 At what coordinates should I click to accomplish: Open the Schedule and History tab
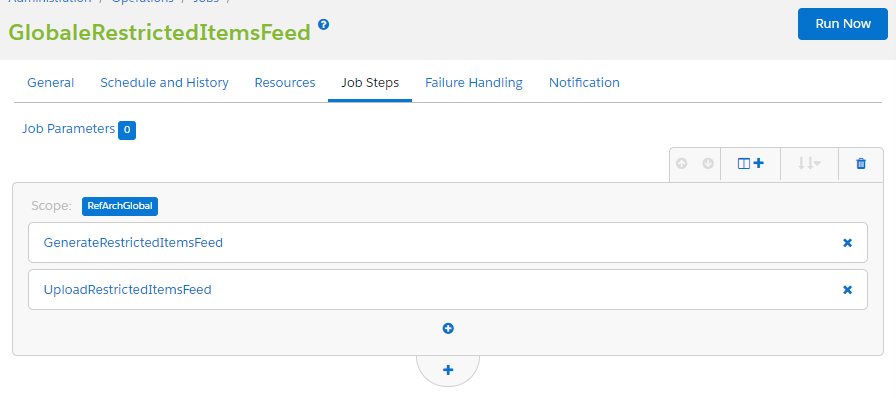tap(165, 83)
